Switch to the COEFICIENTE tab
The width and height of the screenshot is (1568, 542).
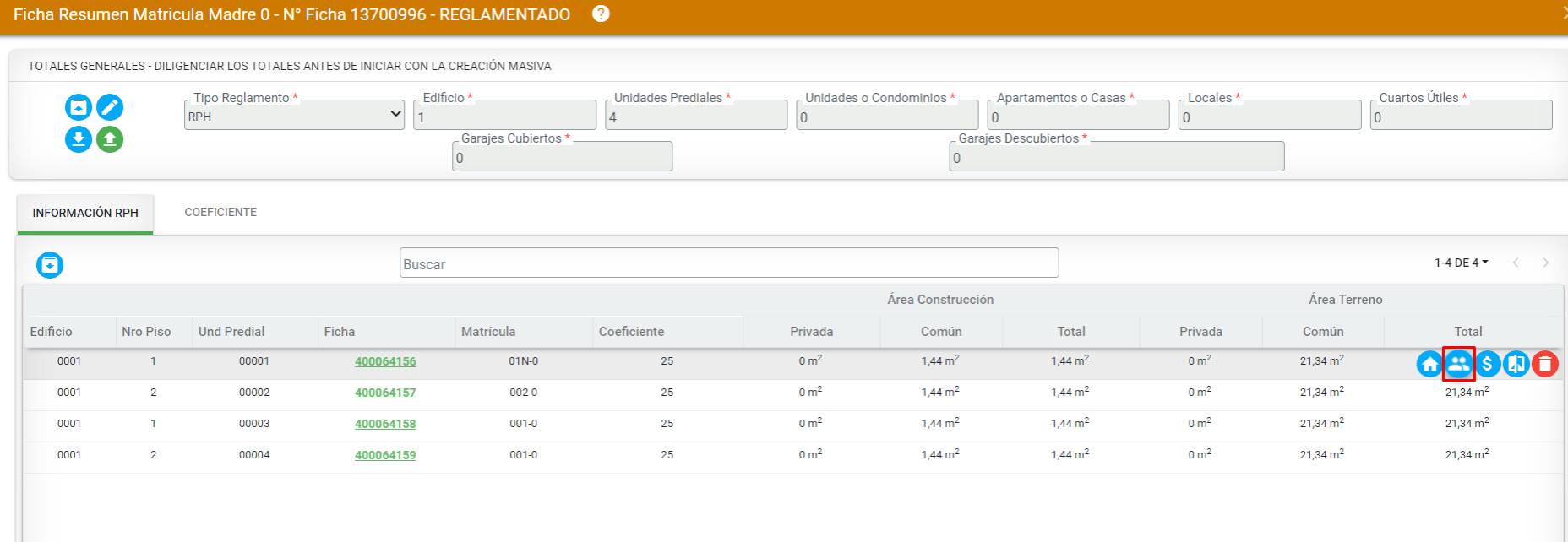coord(220,212)
